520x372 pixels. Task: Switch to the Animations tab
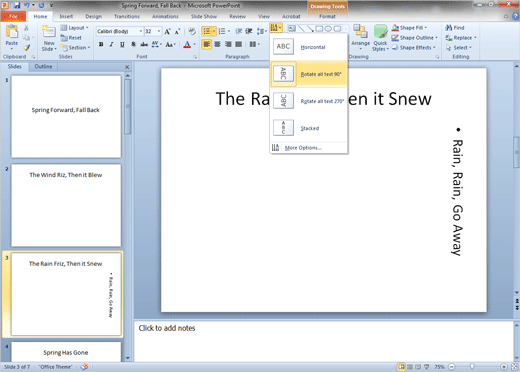tap(165, 16)
